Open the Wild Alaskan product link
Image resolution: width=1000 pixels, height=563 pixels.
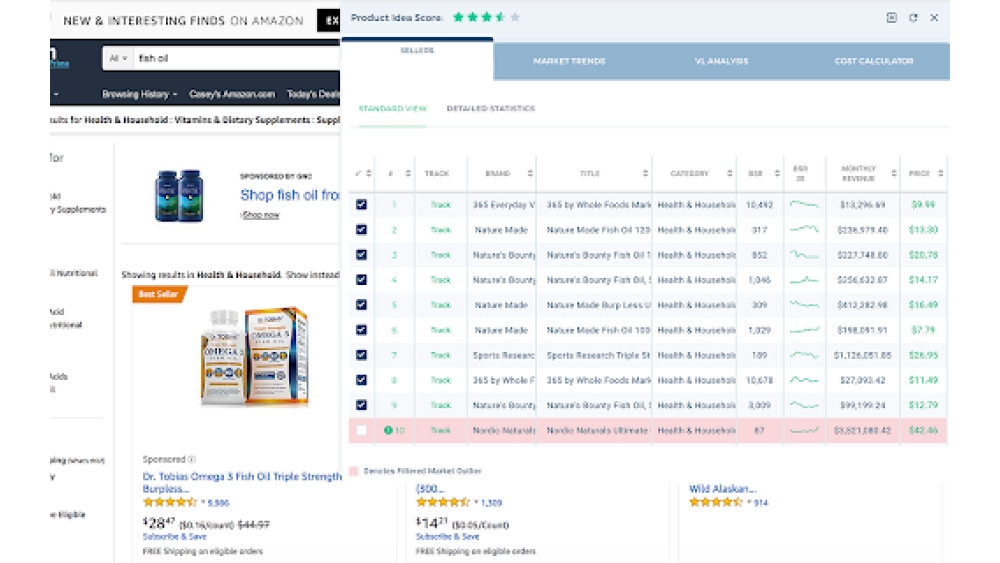[723, 489]
